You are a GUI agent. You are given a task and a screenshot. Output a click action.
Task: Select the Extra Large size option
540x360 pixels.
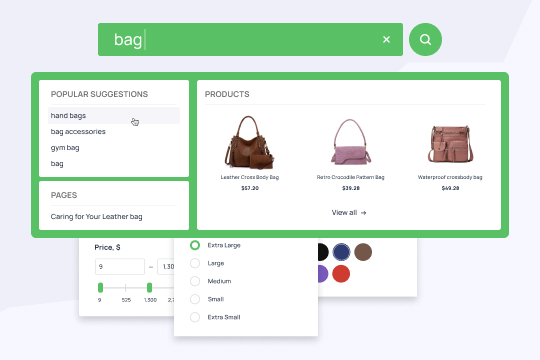pyautogui.click(x=195, y=245)
